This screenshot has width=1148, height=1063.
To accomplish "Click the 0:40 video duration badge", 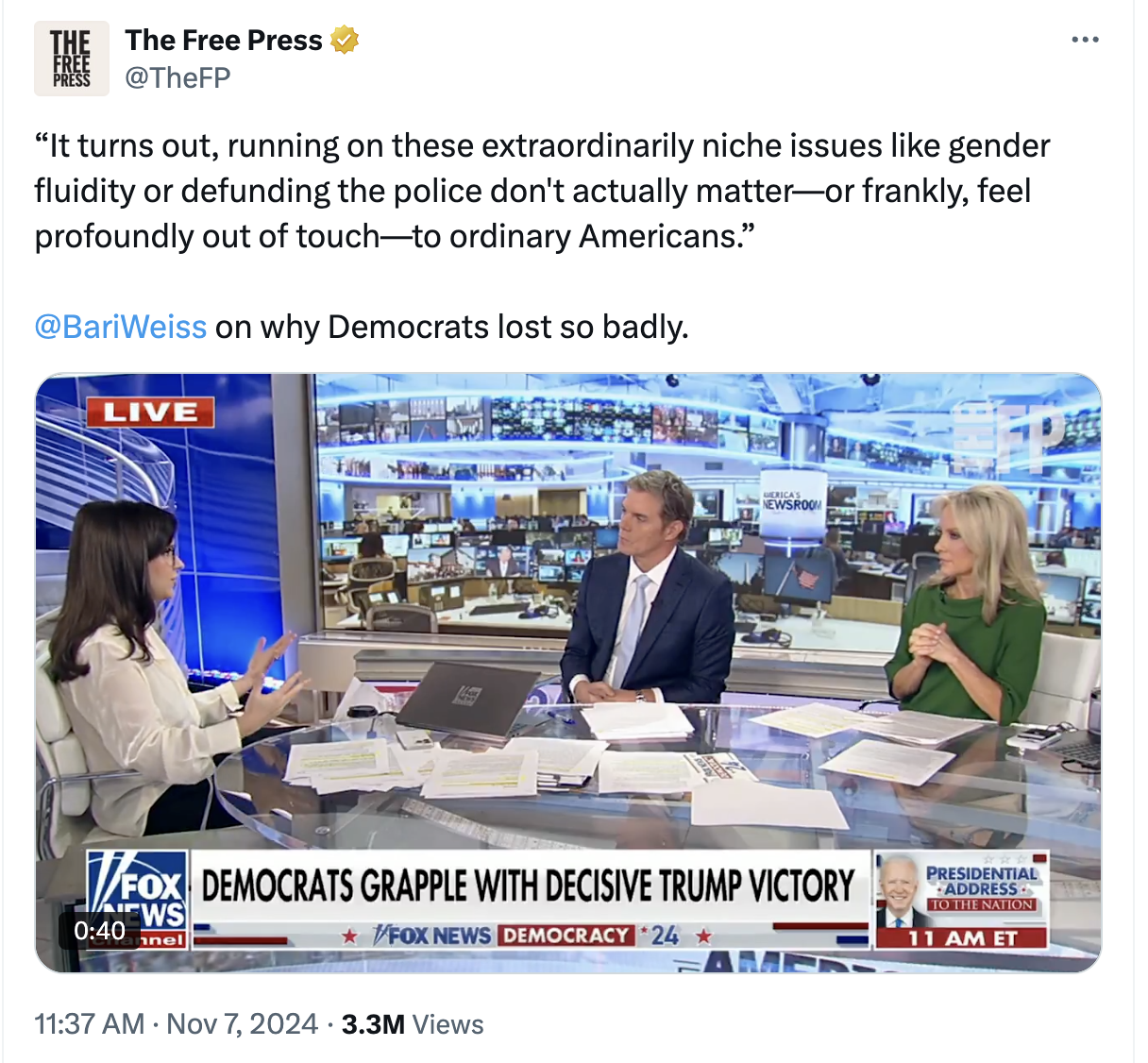I will [x=99, y=931].
